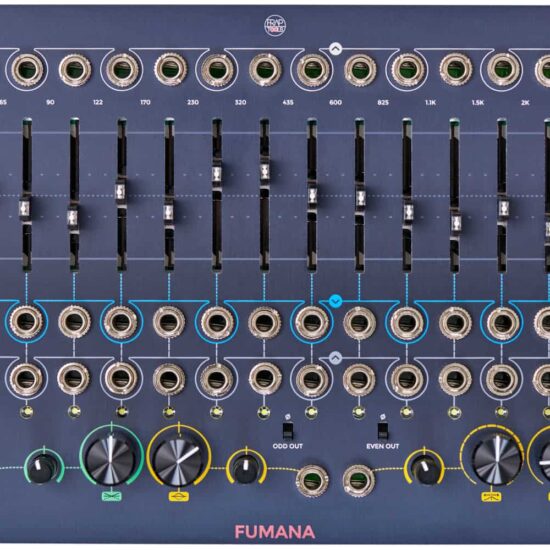Viewport: 550px width, 550px height.
Task: Click the EVEN OUT label text
Action: coord(383,446)
